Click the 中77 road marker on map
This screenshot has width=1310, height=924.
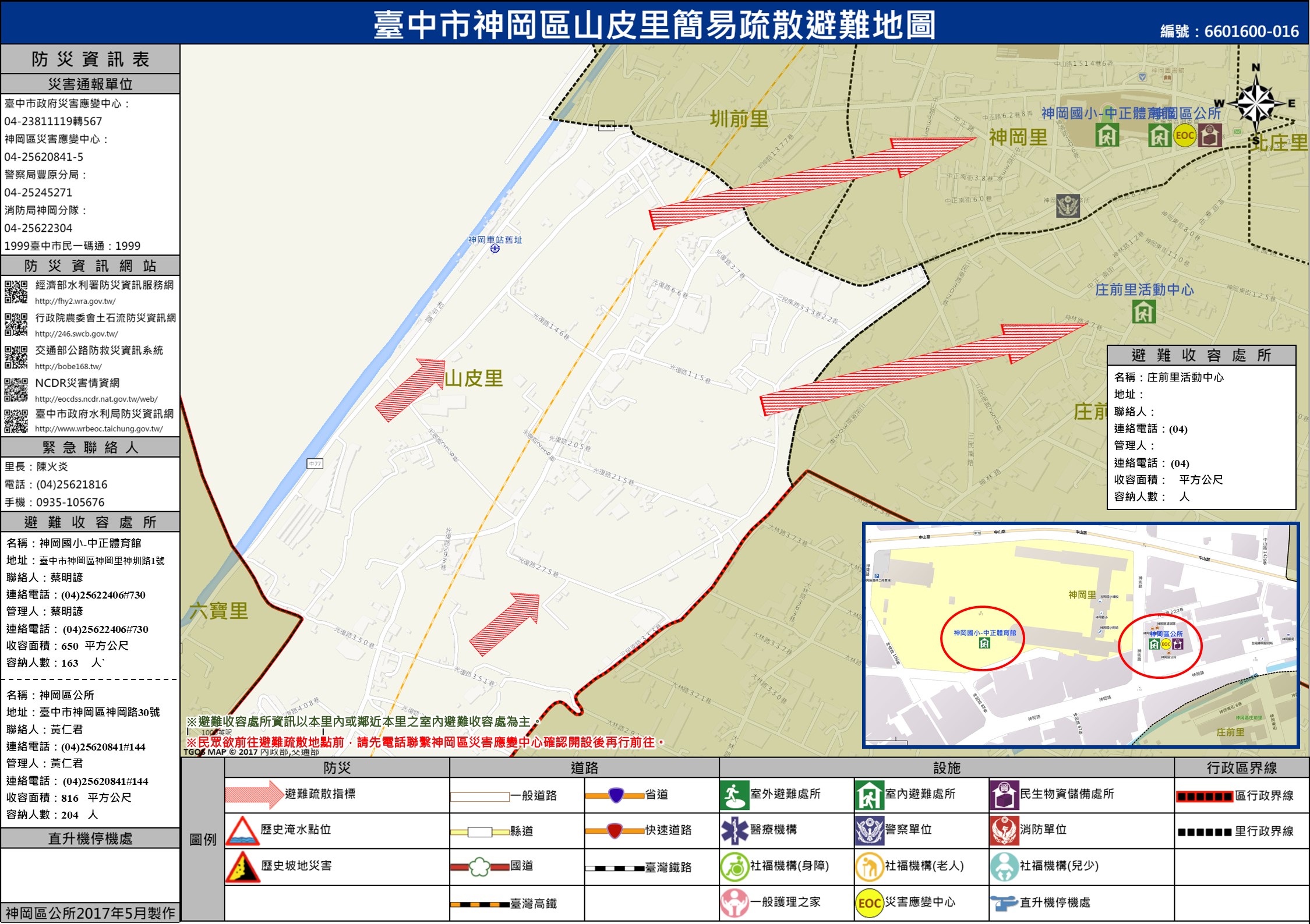pos(315,463)
